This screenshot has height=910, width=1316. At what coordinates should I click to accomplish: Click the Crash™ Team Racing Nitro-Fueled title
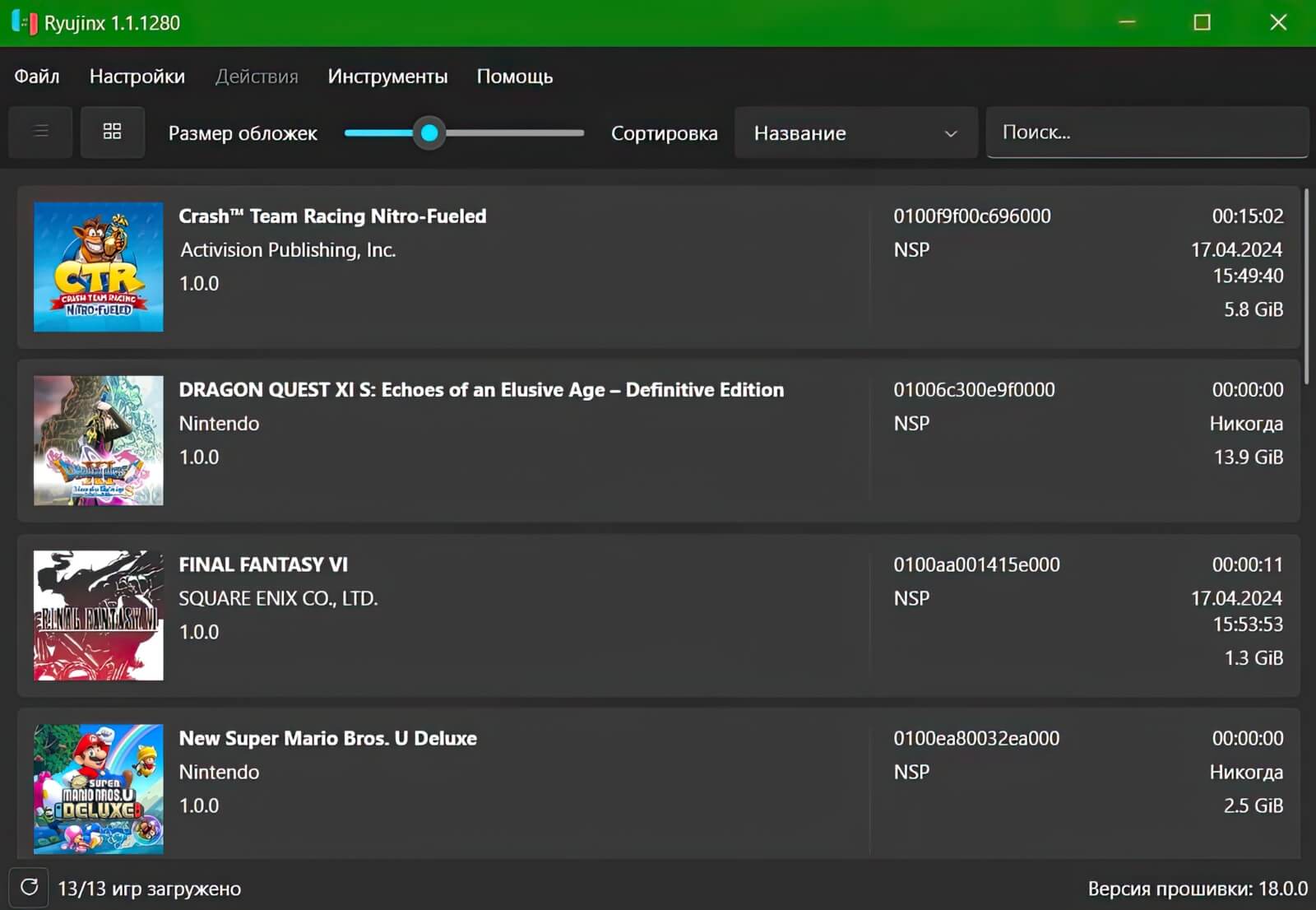[332, 216]
